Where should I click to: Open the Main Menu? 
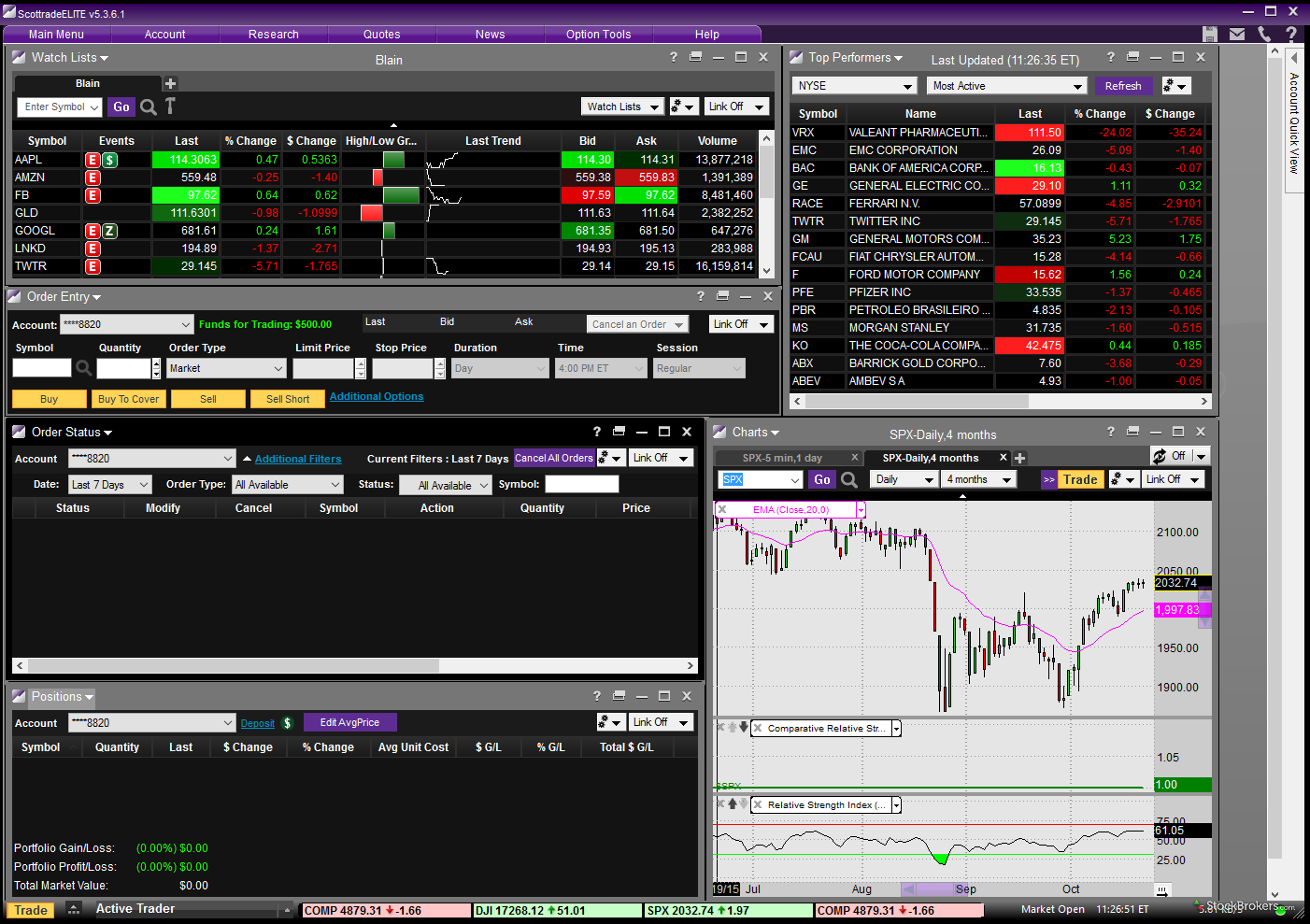[56, 35]
